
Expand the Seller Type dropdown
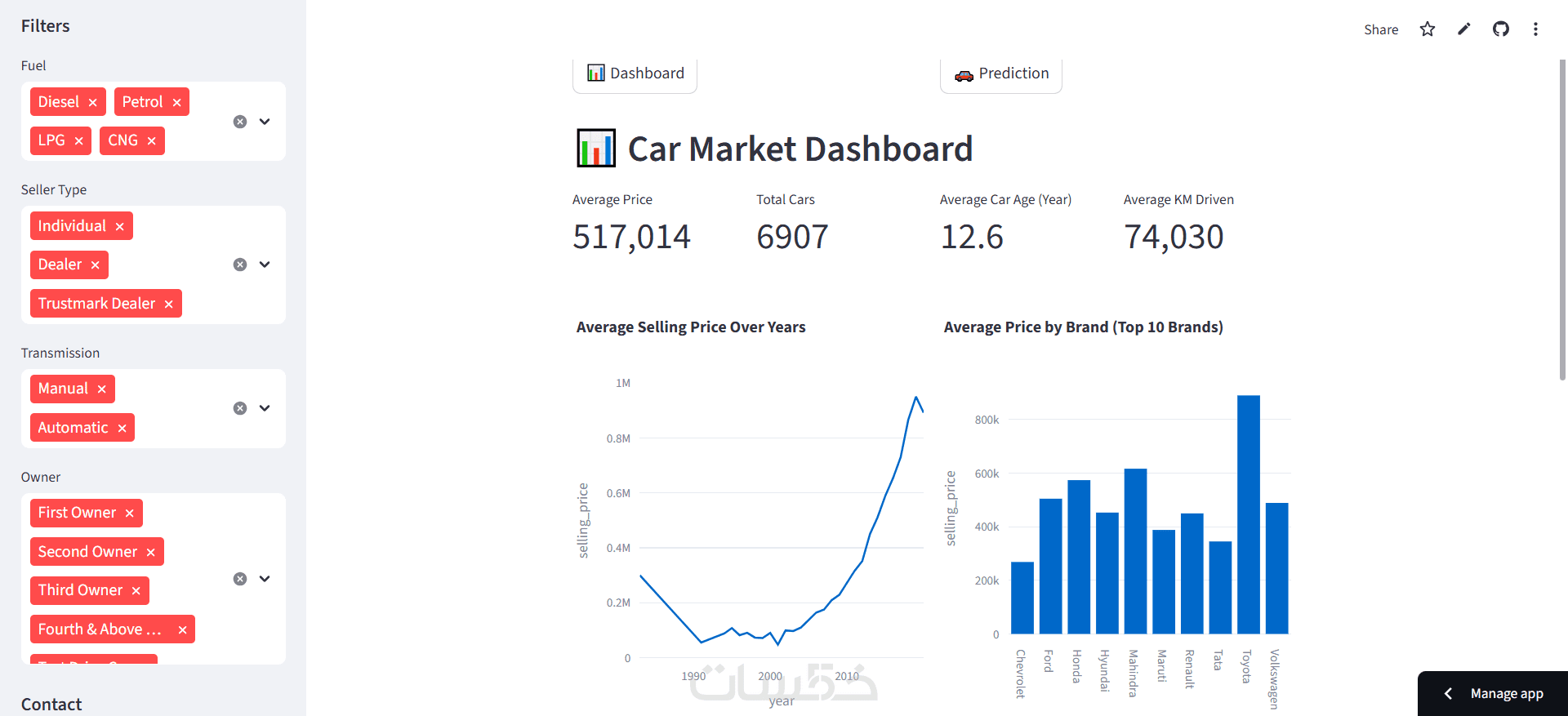pos(265,265)
